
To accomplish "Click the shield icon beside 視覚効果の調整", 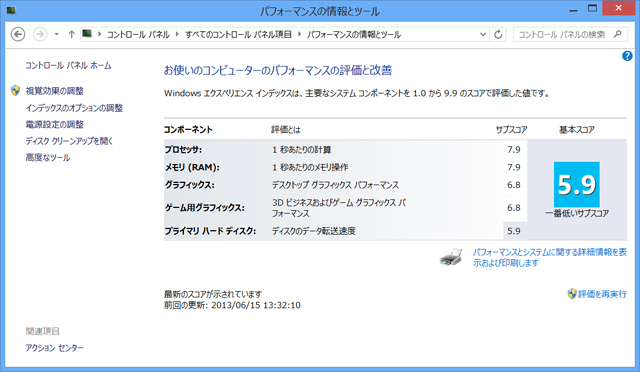I will [x=16, y=91].
